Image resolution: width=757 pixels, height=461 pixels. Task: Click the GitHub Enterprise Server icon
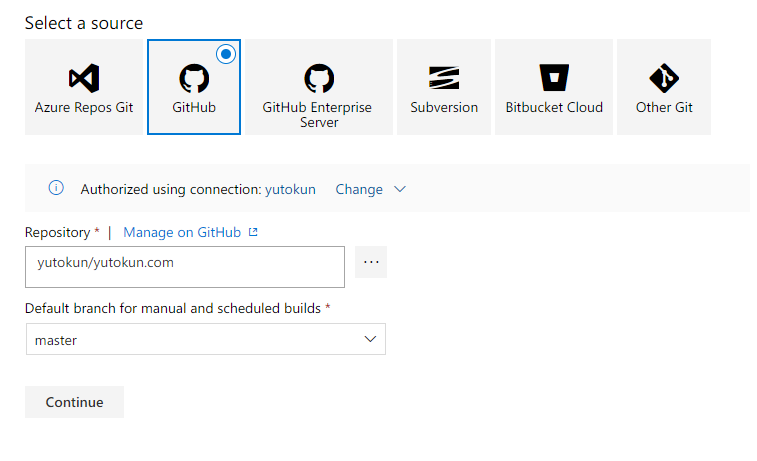pyautogui.click(x=319, y=78)
